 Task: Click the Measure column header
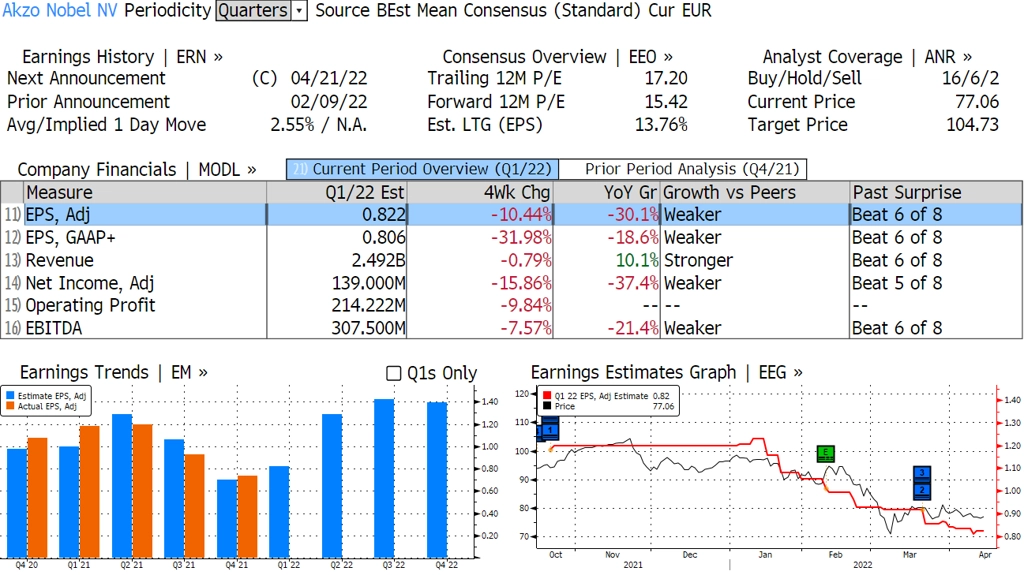click(x=145, y=192)
